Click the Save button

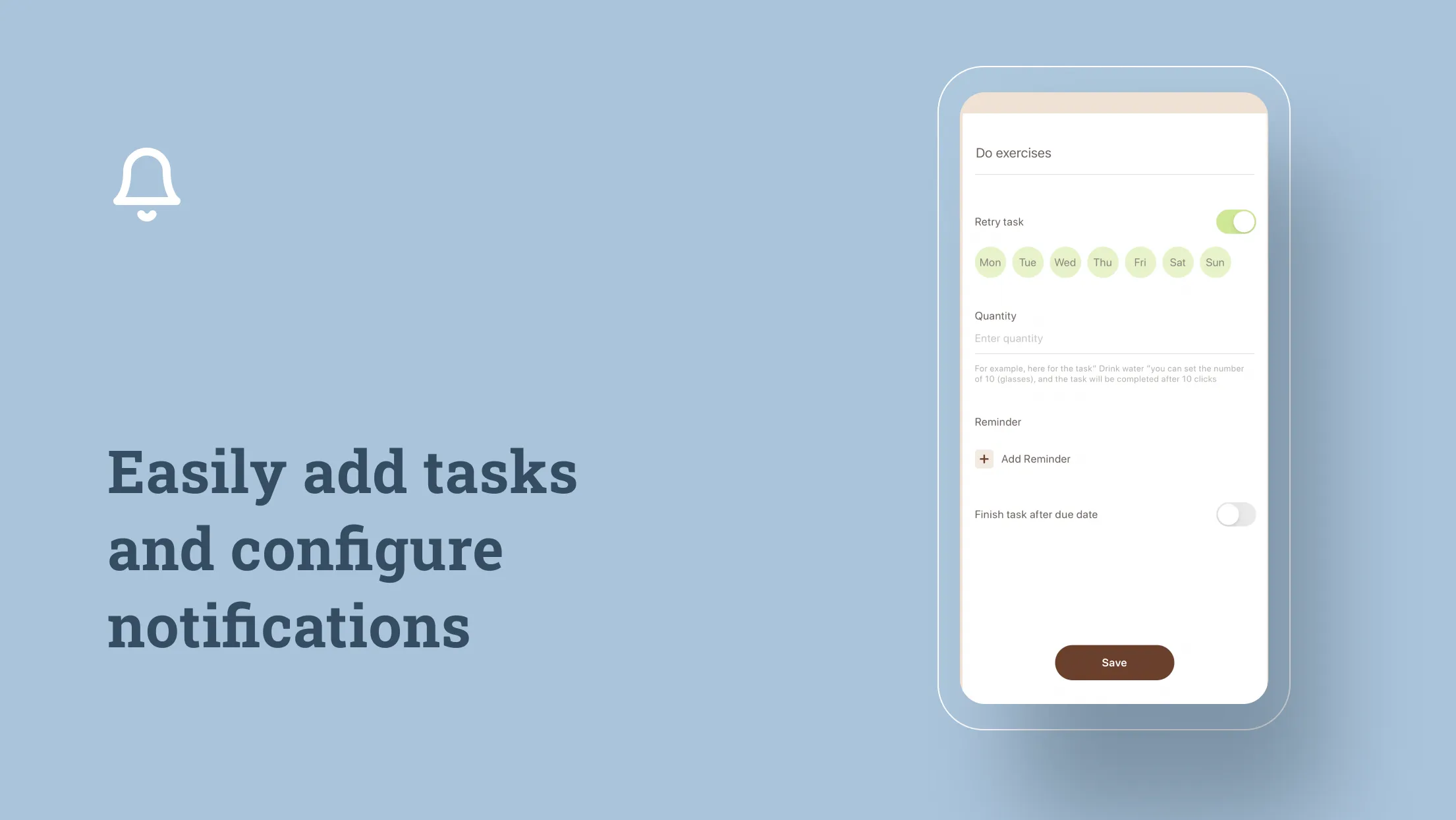(1114, 662)
